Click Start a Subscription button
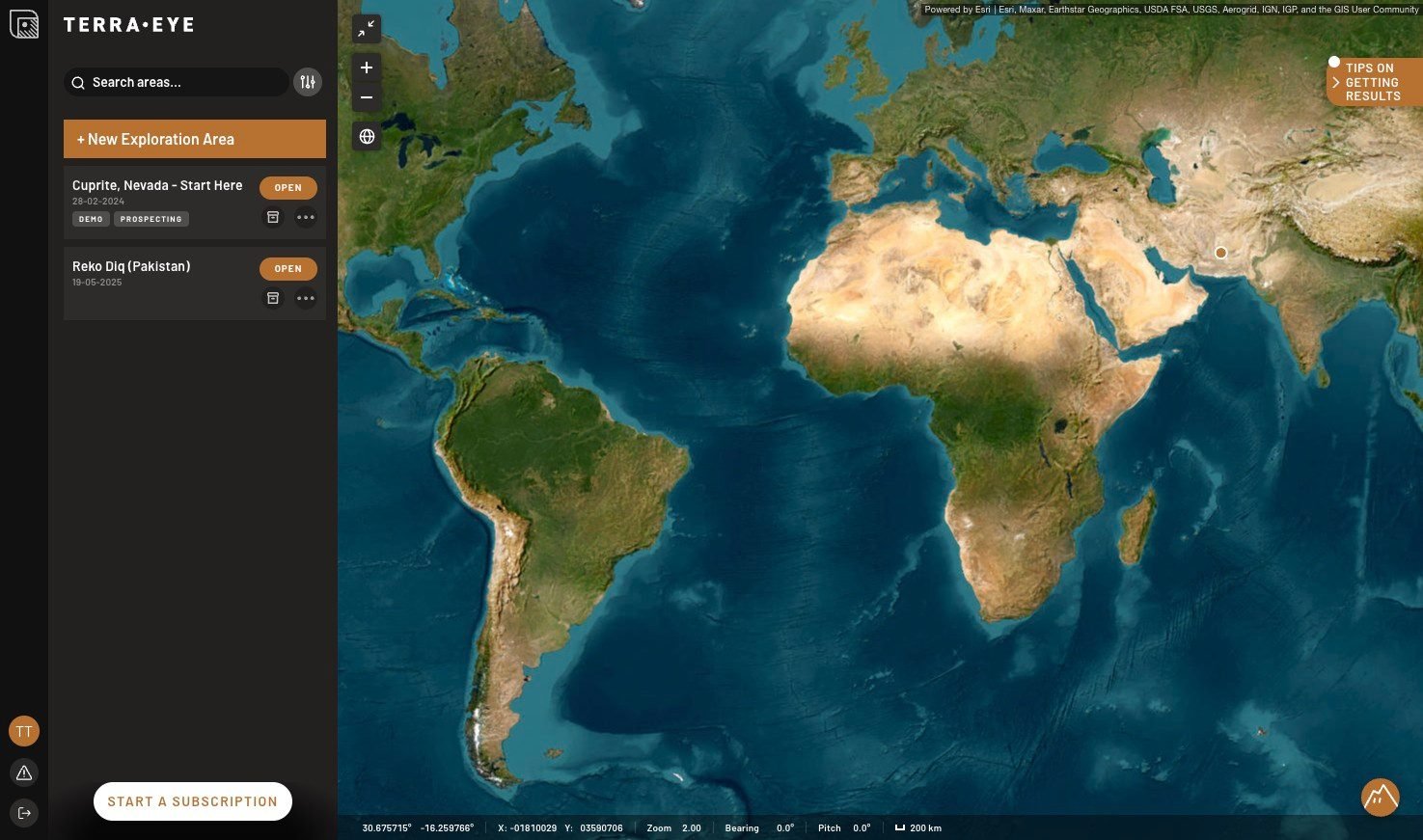The width and height of the screenshot is (1423, 840). coord(193,801)
